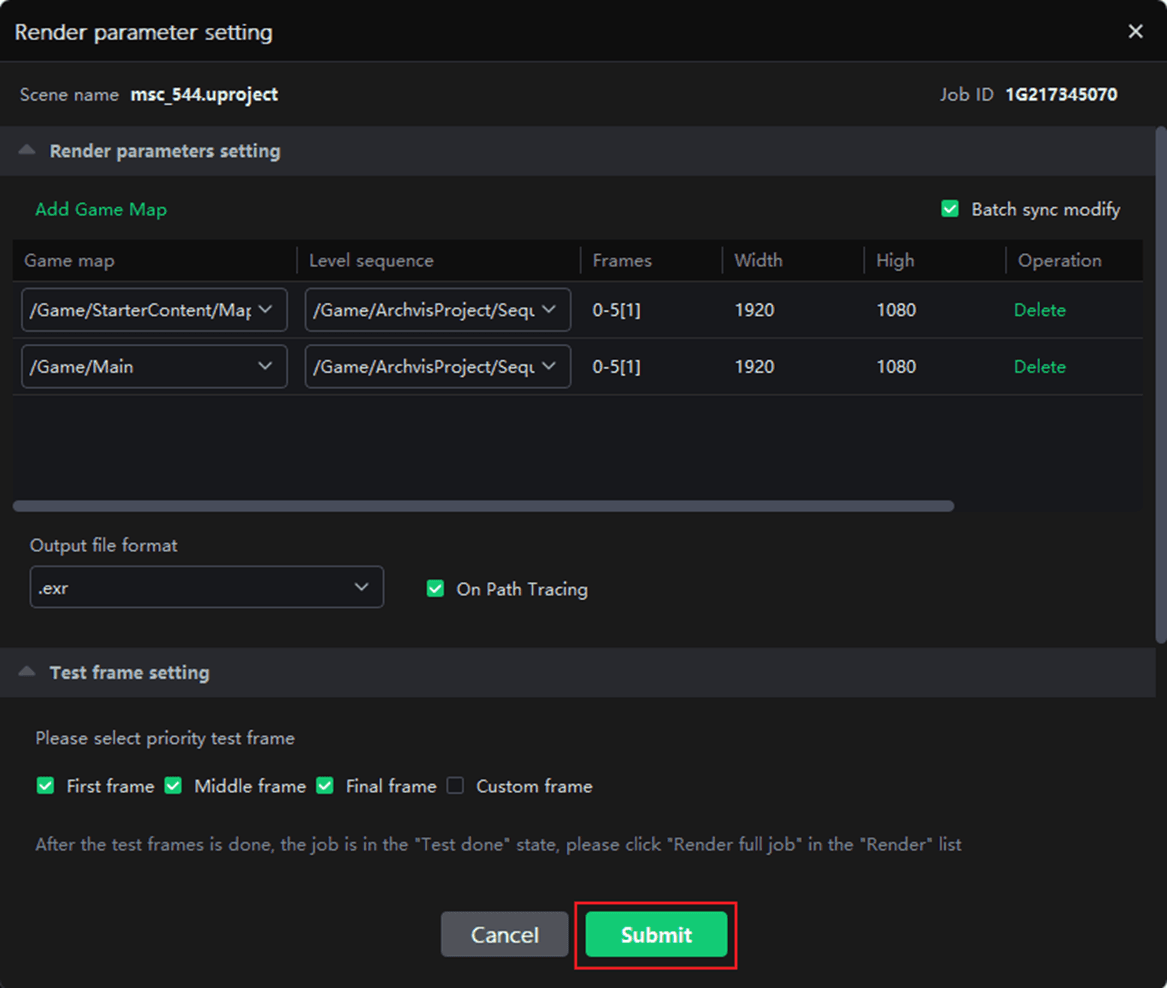Click the Add Game Map link

[101, 209]
